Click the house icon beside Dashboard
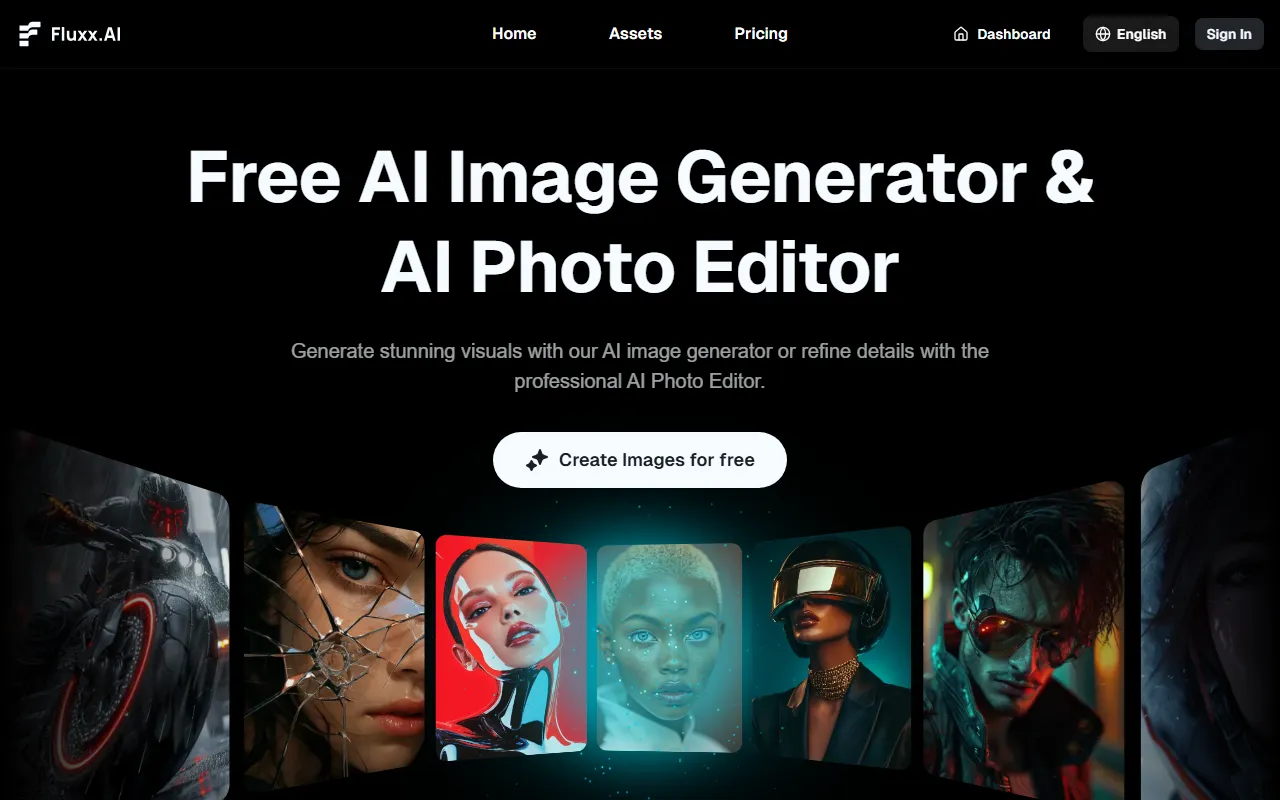The image size is (1280, 800). point(961,34)
